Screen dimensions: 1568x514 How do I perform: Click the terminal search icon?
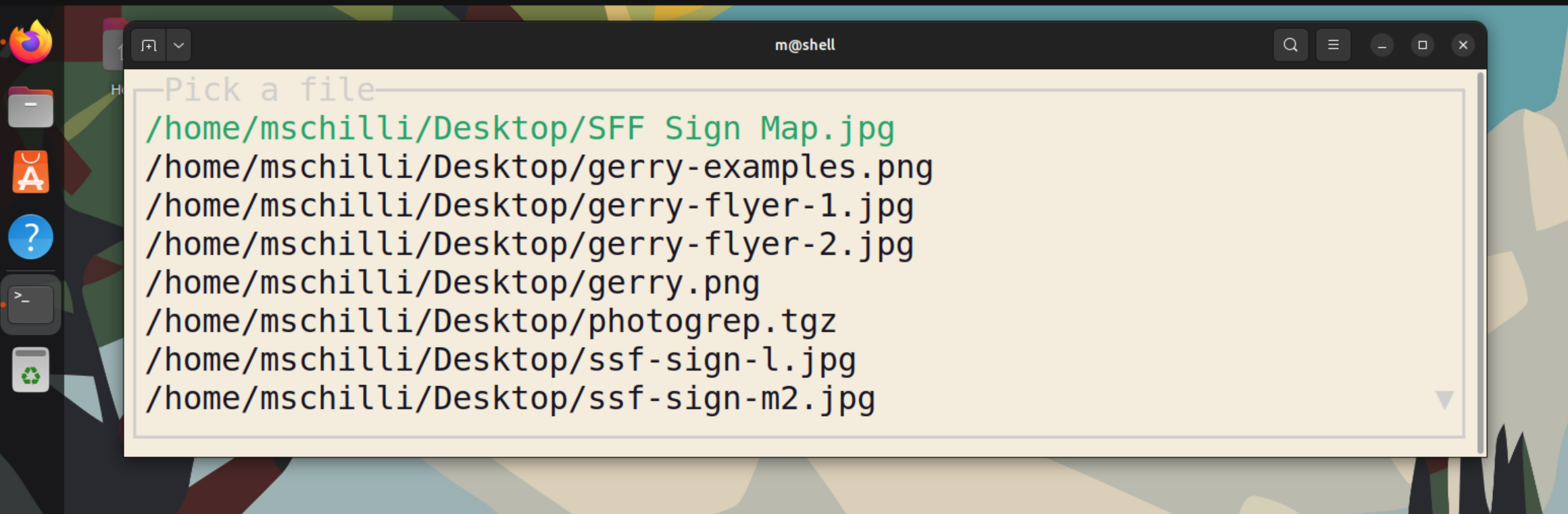[x=1290, y=45]
